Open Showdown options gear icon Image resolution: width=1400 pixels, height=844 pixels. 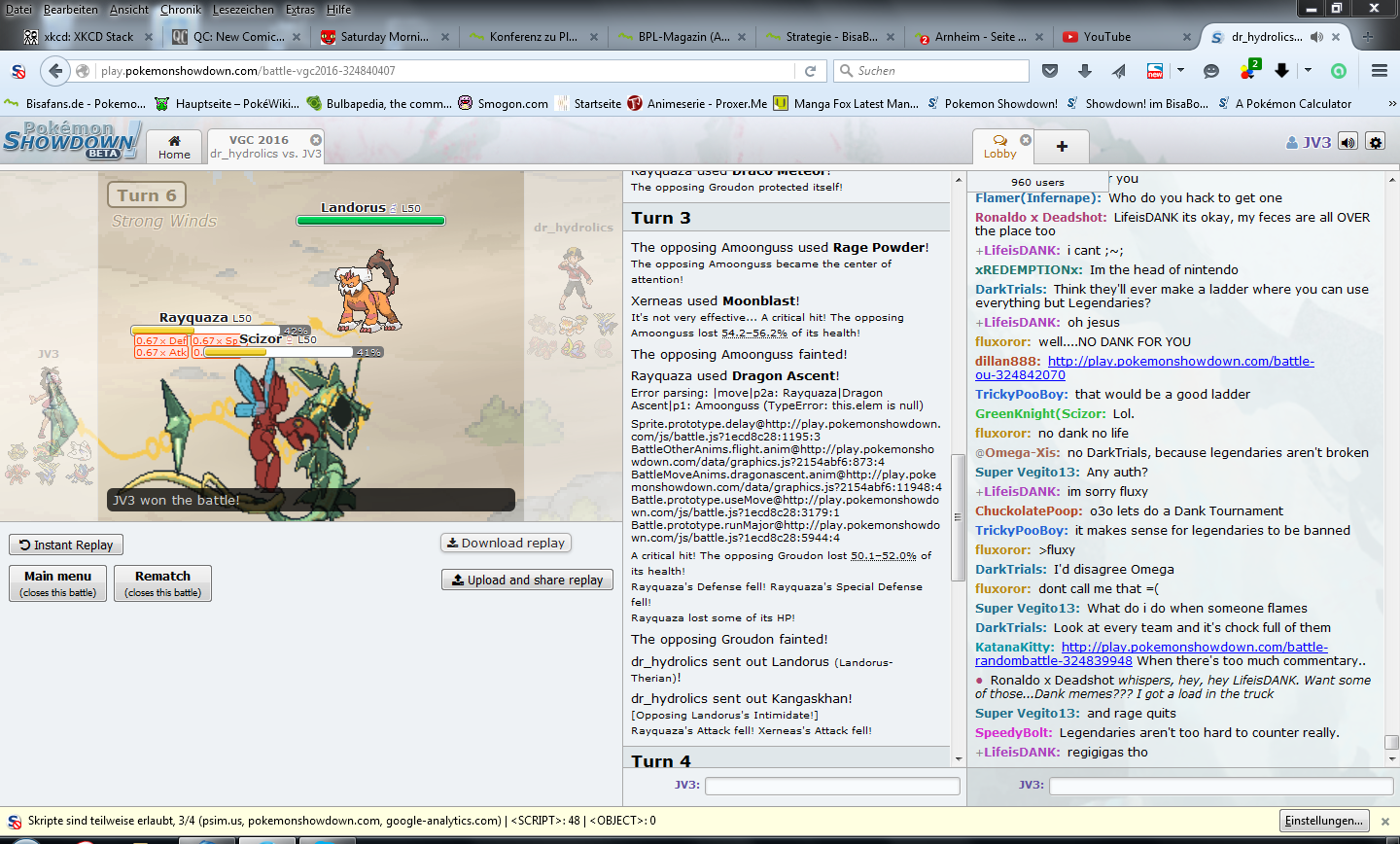(1375, 142)
